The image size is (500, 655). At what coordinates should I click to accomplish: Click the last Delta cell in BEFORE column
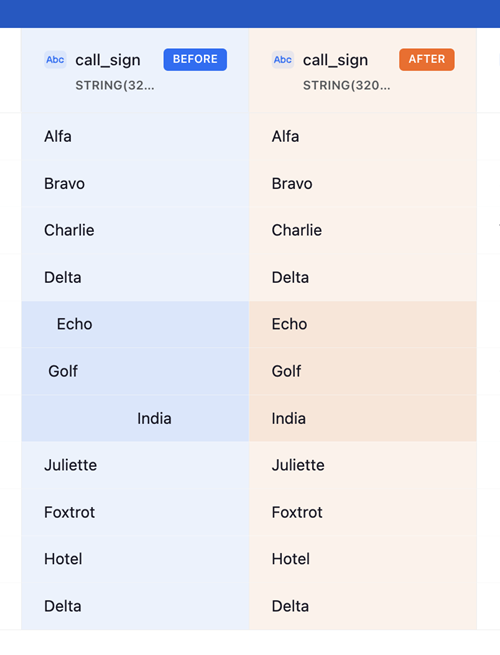click(135, 606)
